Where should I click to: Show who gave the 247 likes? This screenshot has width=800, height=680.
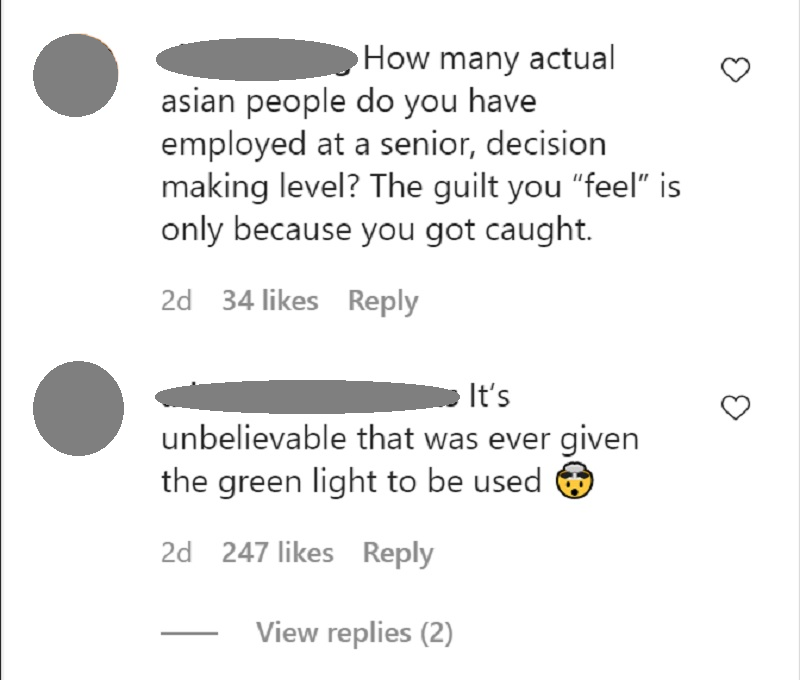278,552
